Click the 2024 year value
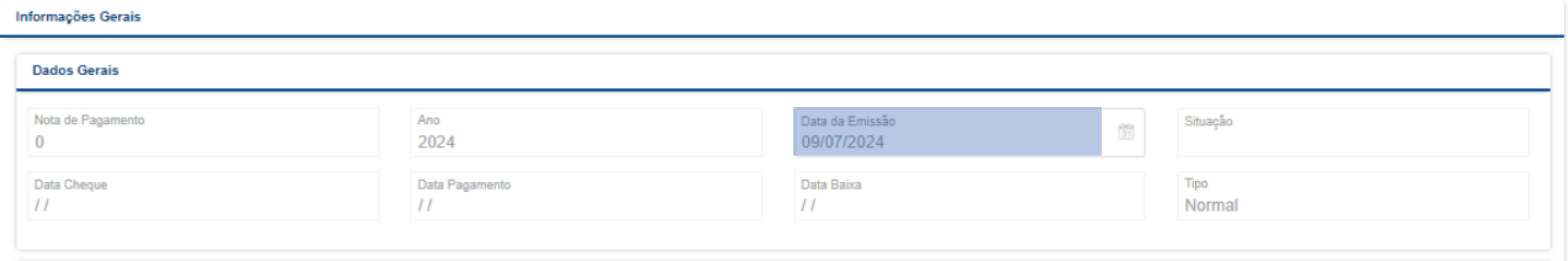Viewport: 1568px width, 261px height. tap(436, 142)
